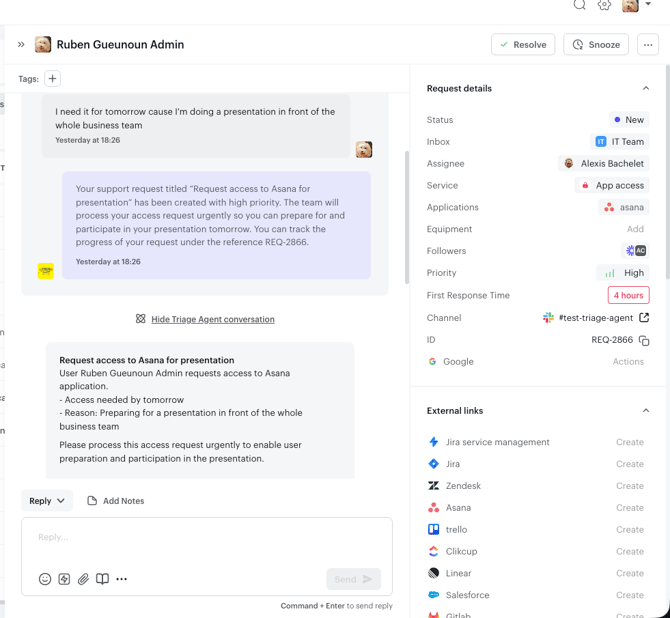Open the #test-triage-agent channel external link

point(644,318)
